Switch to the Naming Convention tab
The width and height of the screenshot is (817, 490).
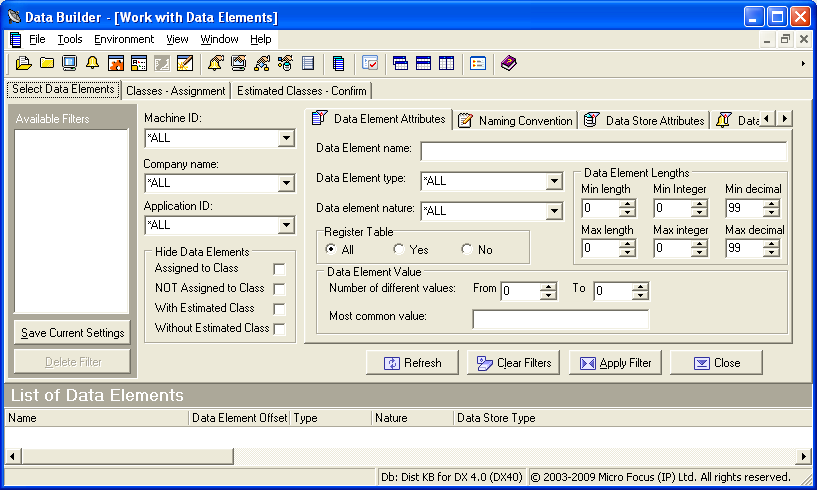click(x=516, y=120)
